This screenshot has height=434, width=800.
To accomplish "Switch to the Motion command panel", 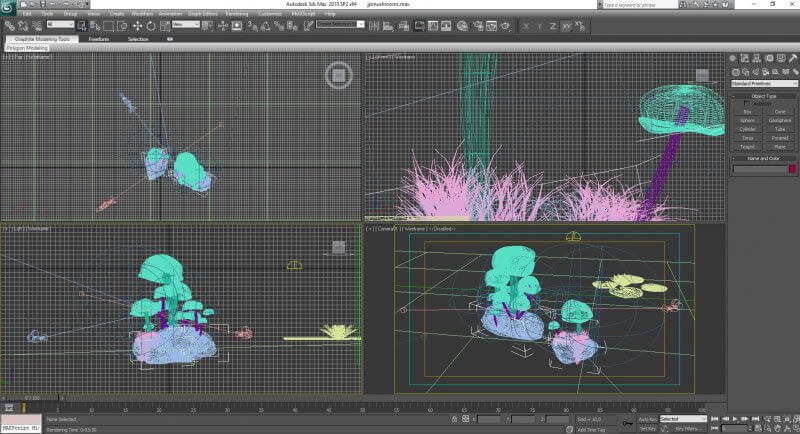I will tap(769, 58).
